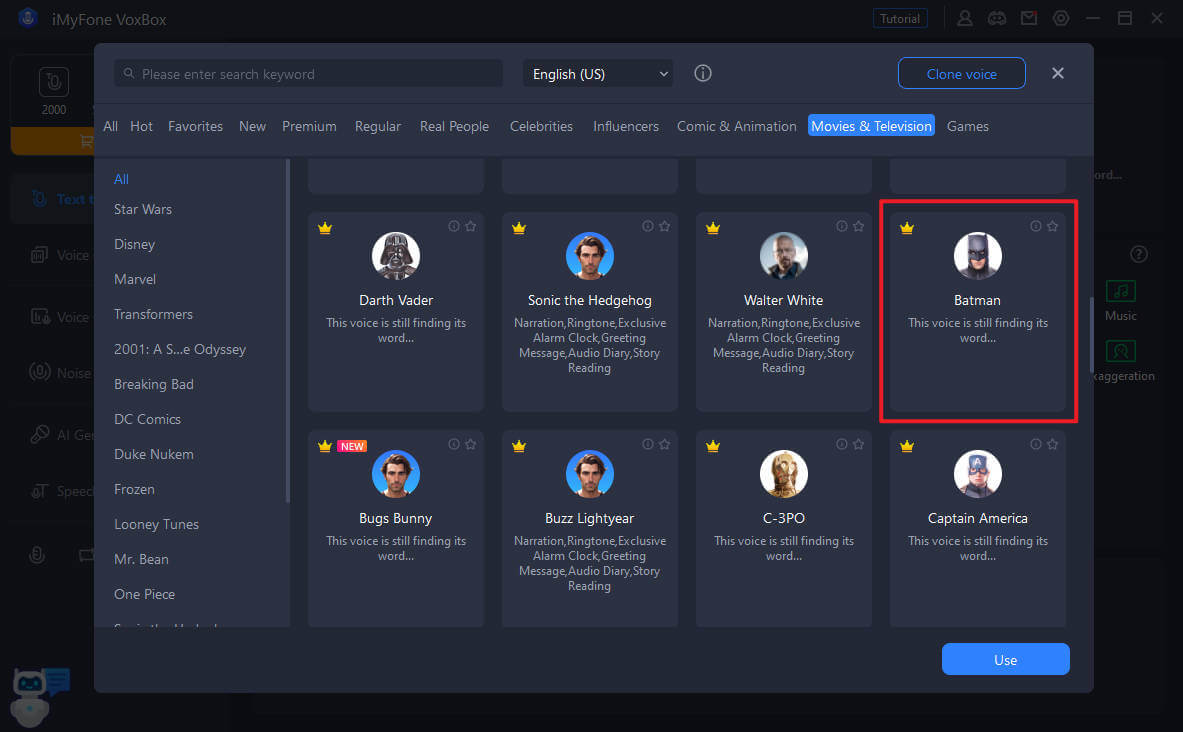Favorite the Walter White voice star

point(859,226)
